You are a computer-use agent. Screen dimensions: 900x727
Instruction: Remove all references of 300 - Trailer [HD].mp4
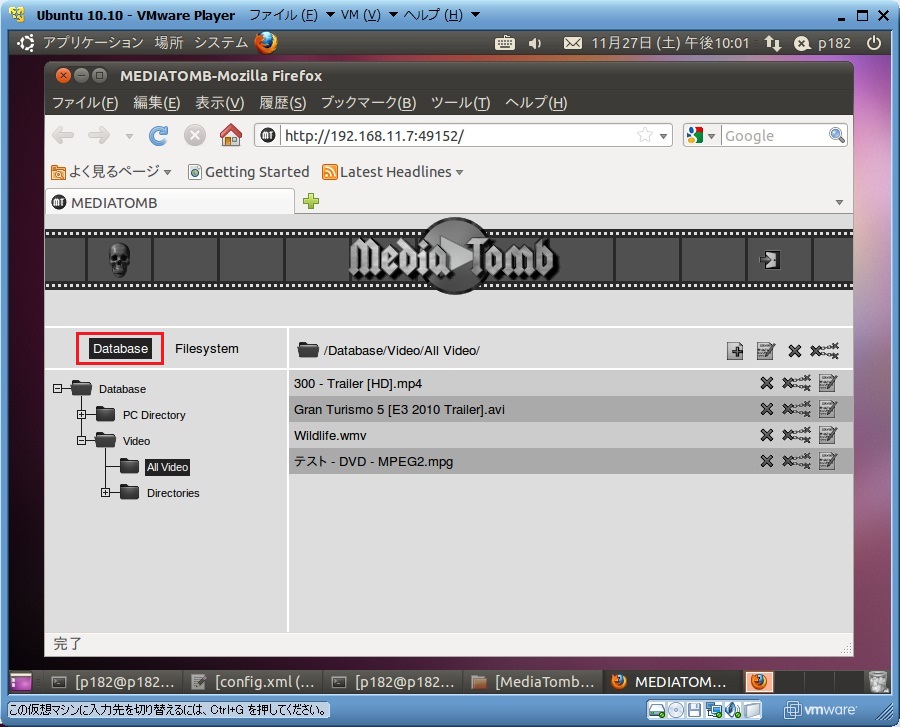796,383
